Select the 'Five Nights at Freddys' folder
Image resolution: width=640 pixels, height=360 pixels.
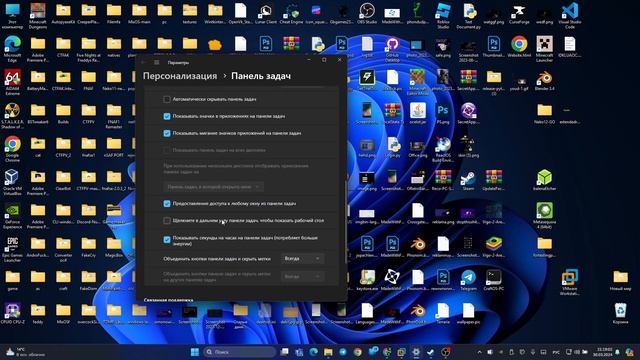88,49
